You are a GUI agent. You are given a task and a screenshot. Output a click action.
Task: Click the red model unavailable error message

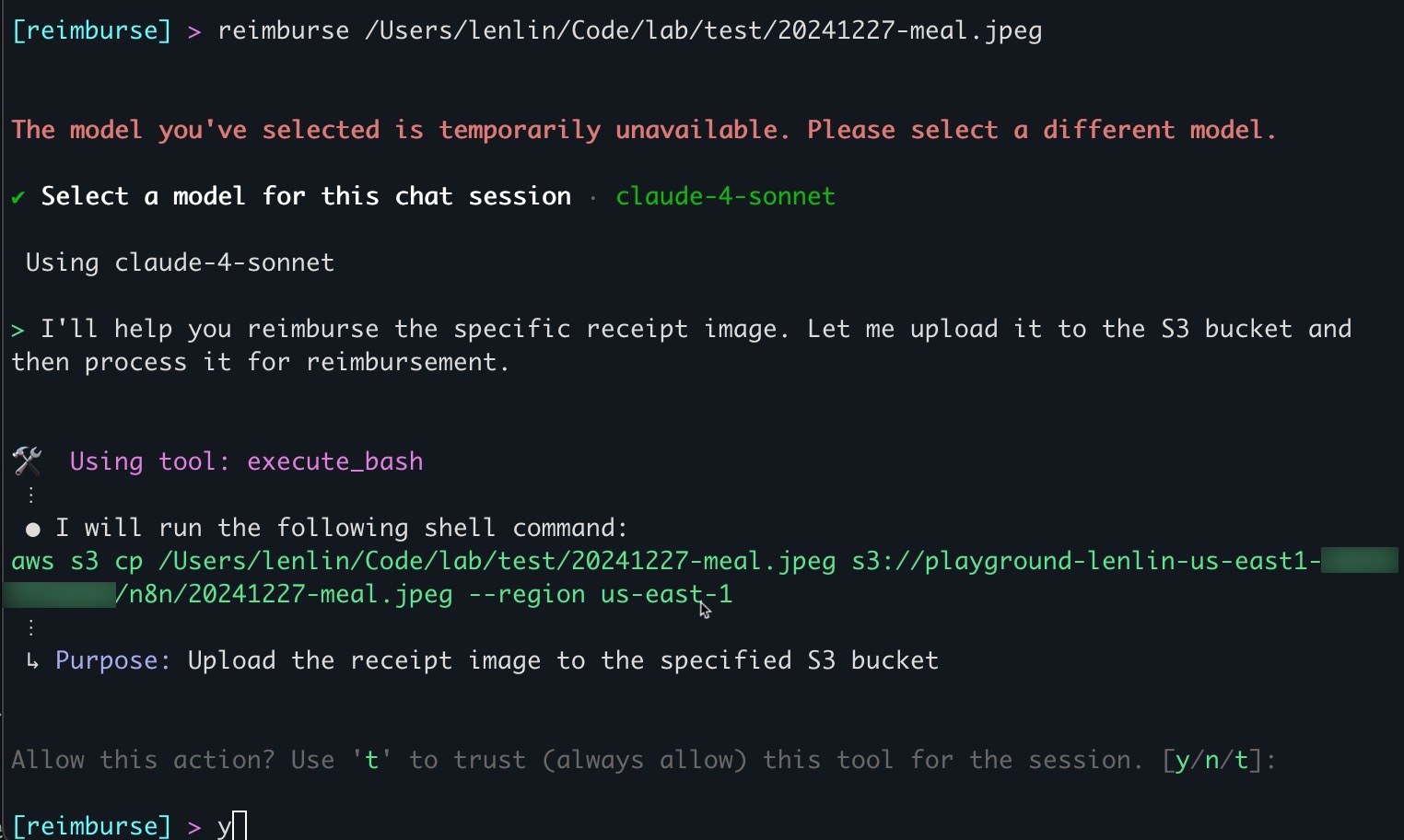[643, 130]
